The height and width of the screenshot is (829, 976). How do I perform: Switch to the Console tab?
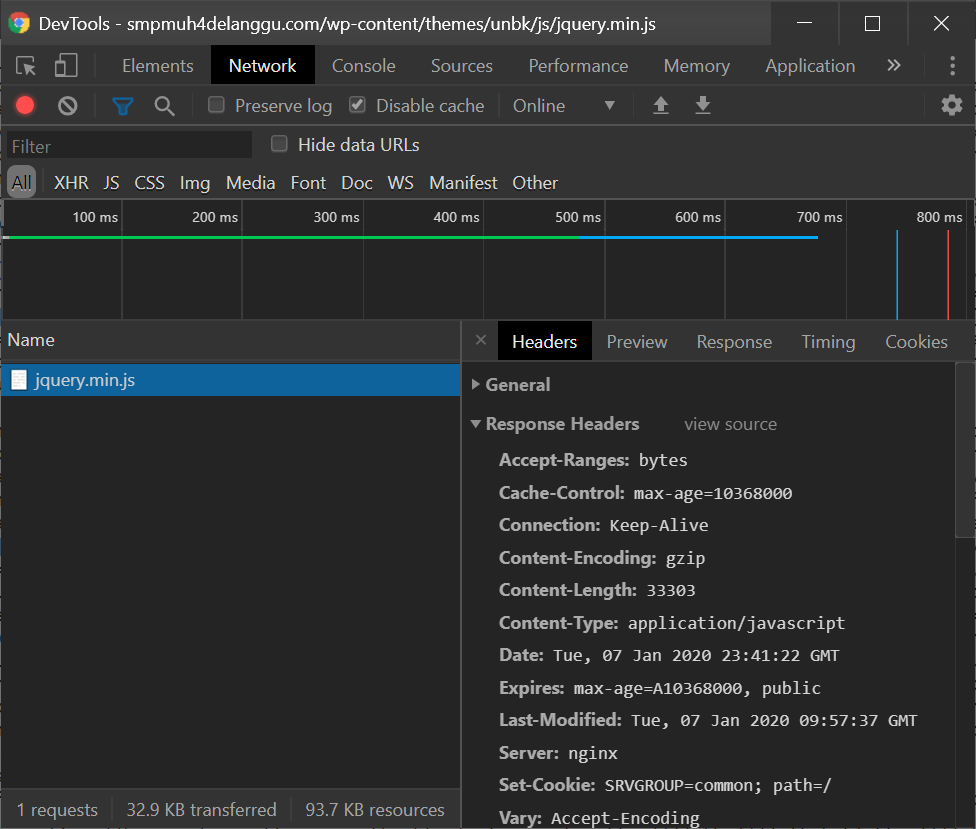pos(363,66)
